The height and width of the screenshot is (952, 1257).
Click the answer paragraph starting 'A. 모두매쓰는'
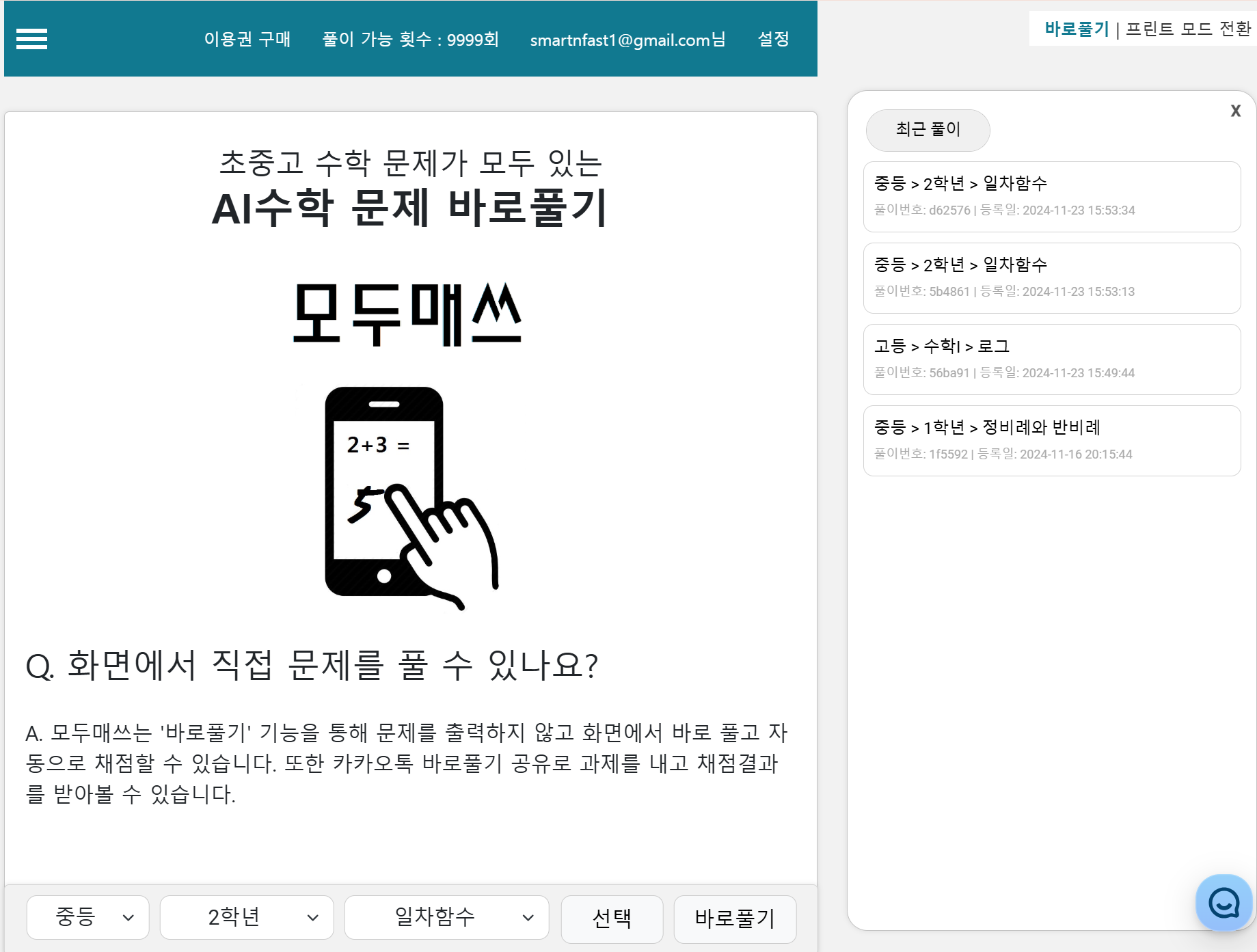407,763
